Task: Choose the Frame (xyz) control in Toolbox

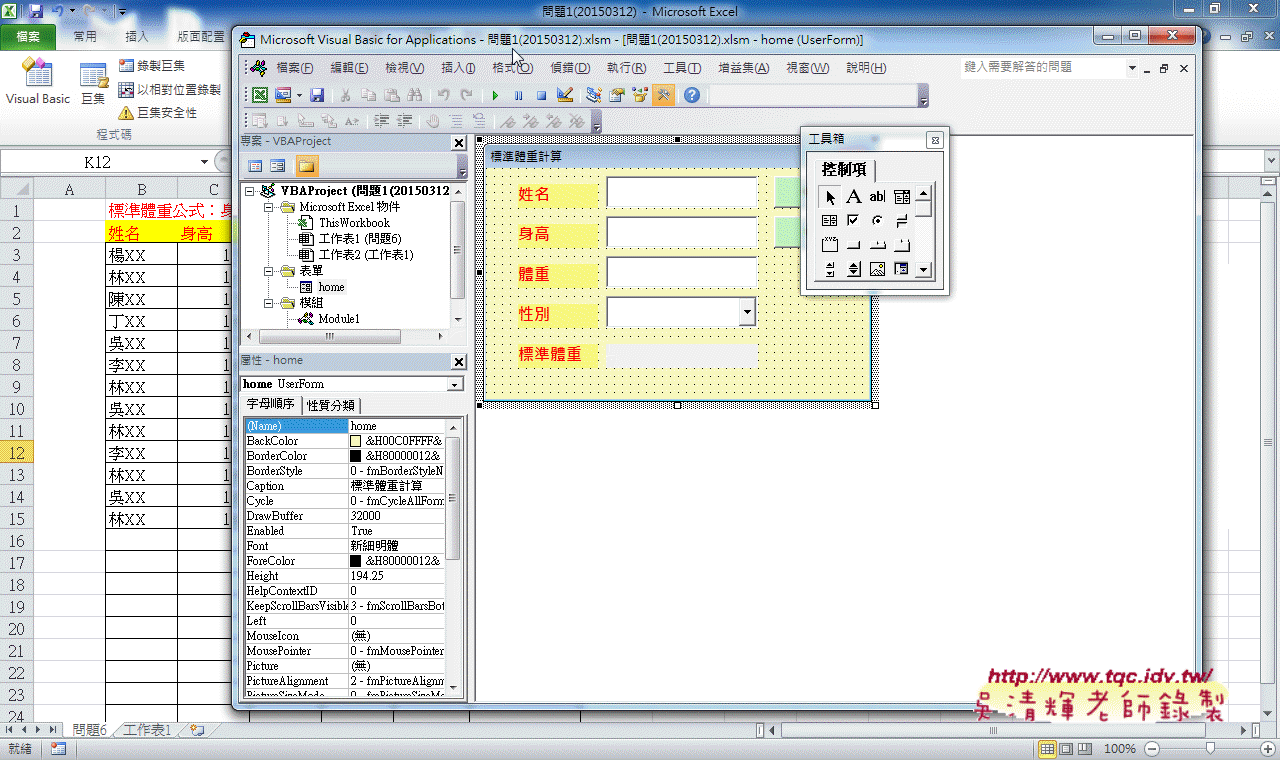Action: pyautogui.click(x=830, y=244)
